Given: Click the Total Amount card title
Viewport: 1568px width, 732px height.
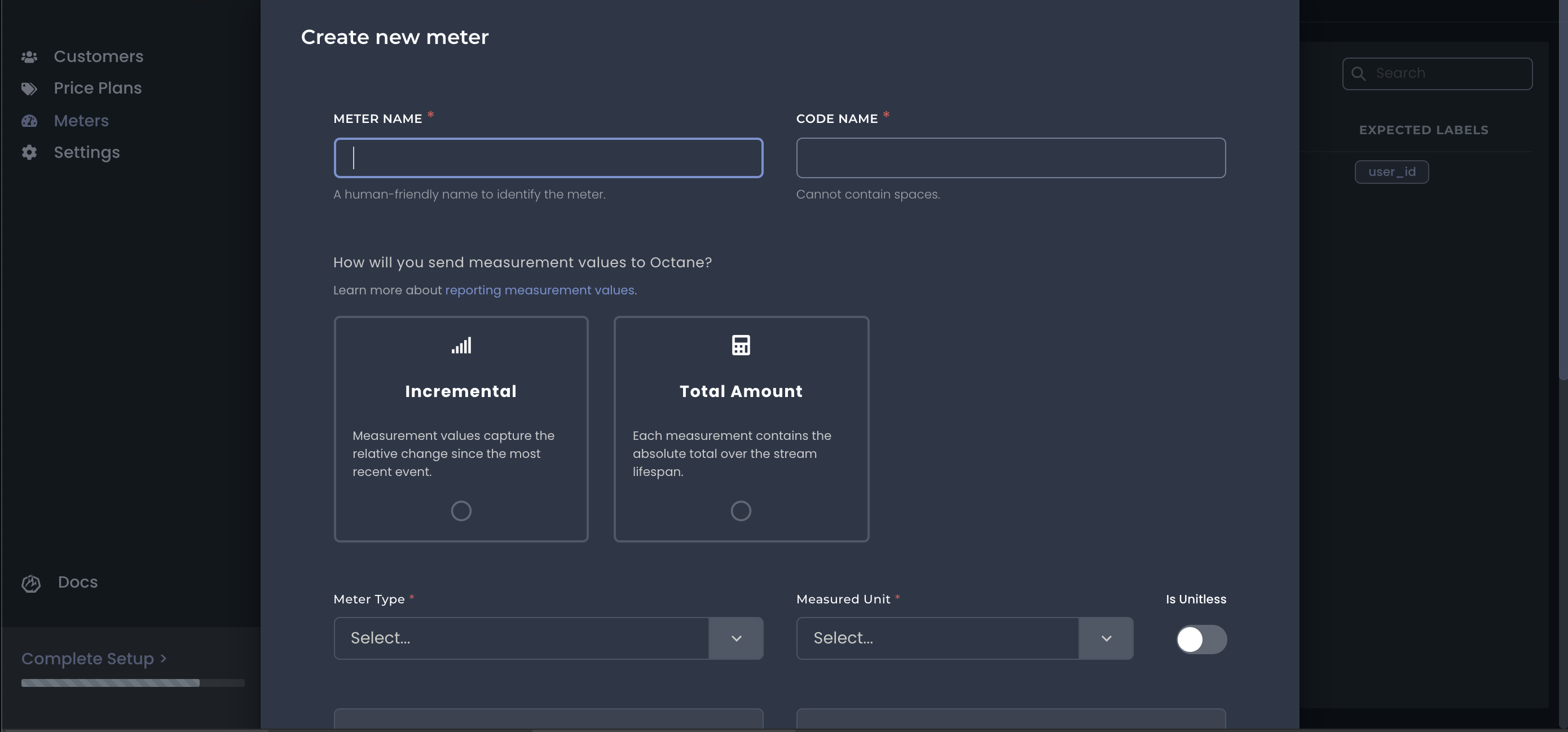Looking at the screenshot, I should 741,391.
